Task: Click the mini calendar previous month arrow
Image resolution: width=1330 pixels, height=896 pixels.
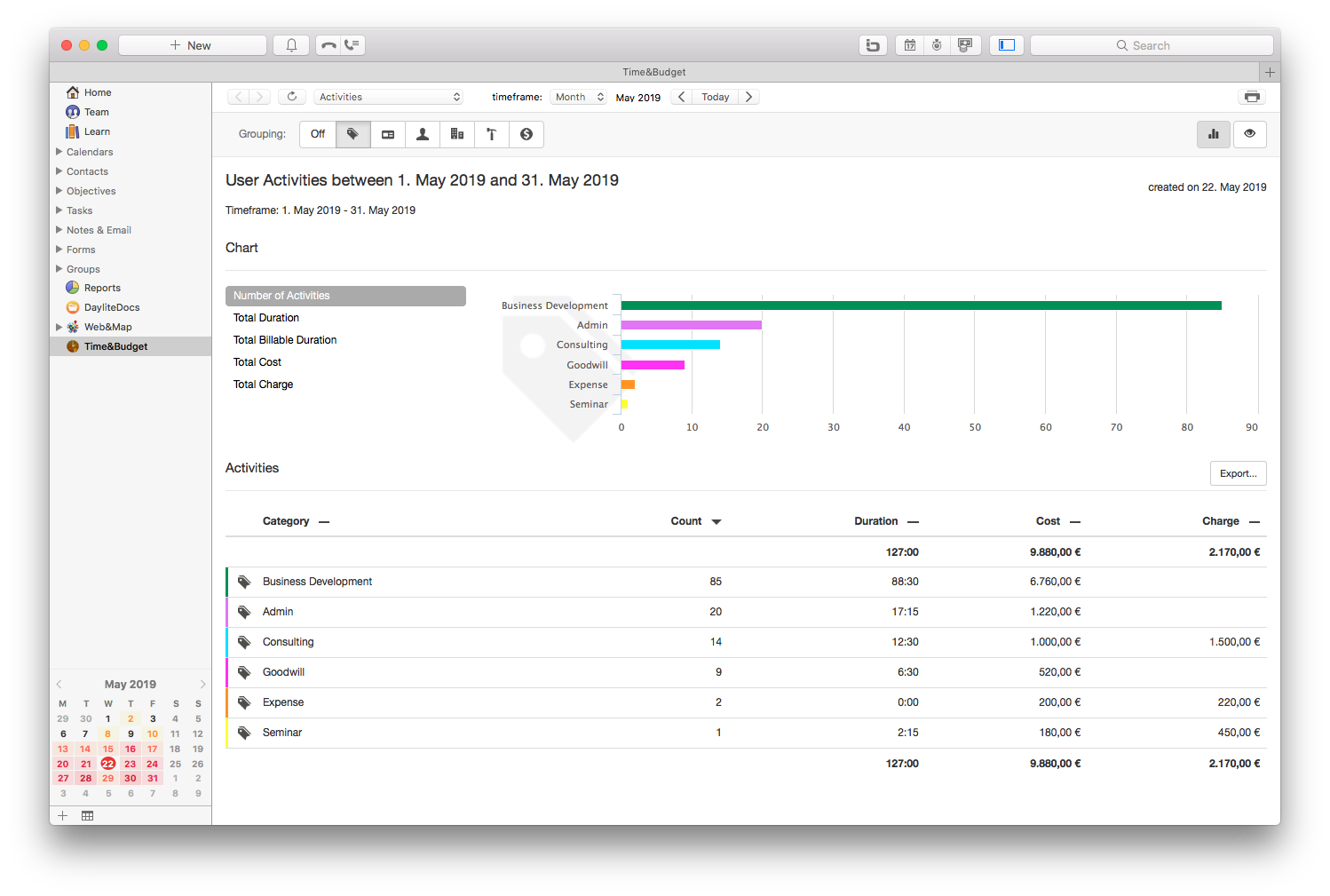Action: tap(59, 684)
